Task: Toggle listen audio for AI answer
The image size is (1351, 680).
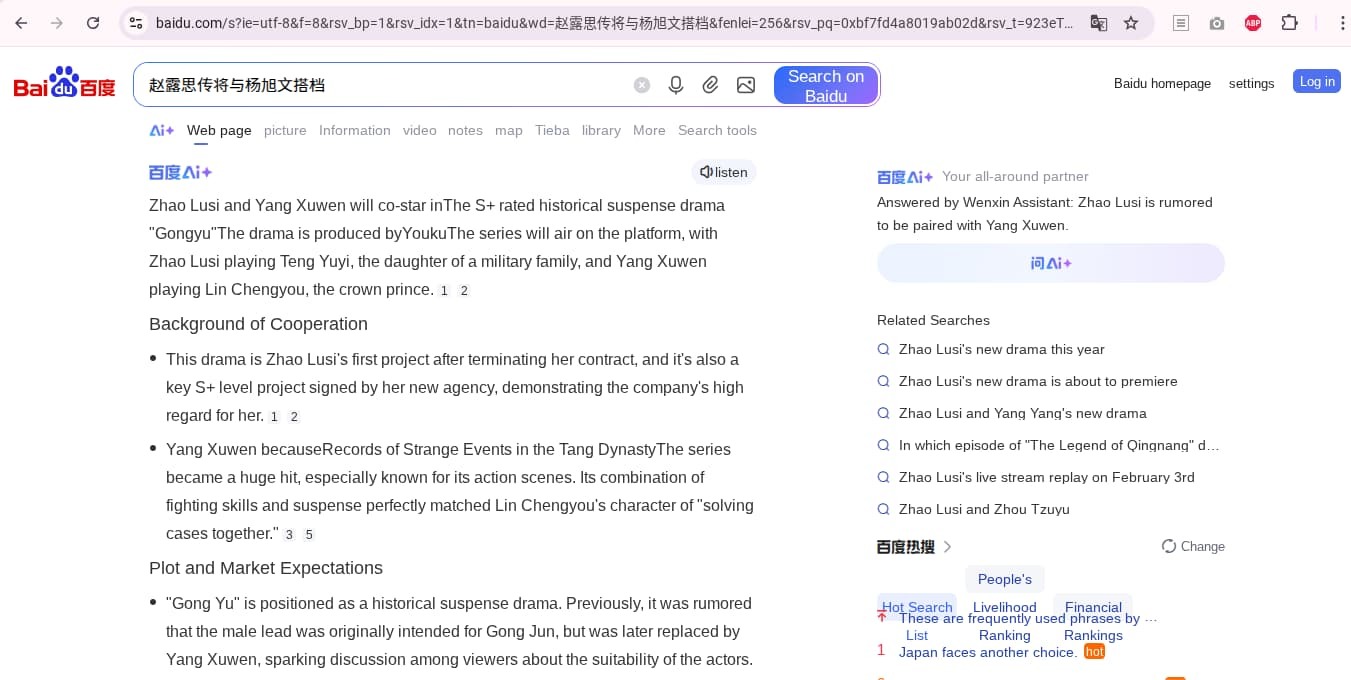Action: pos(724,172)
